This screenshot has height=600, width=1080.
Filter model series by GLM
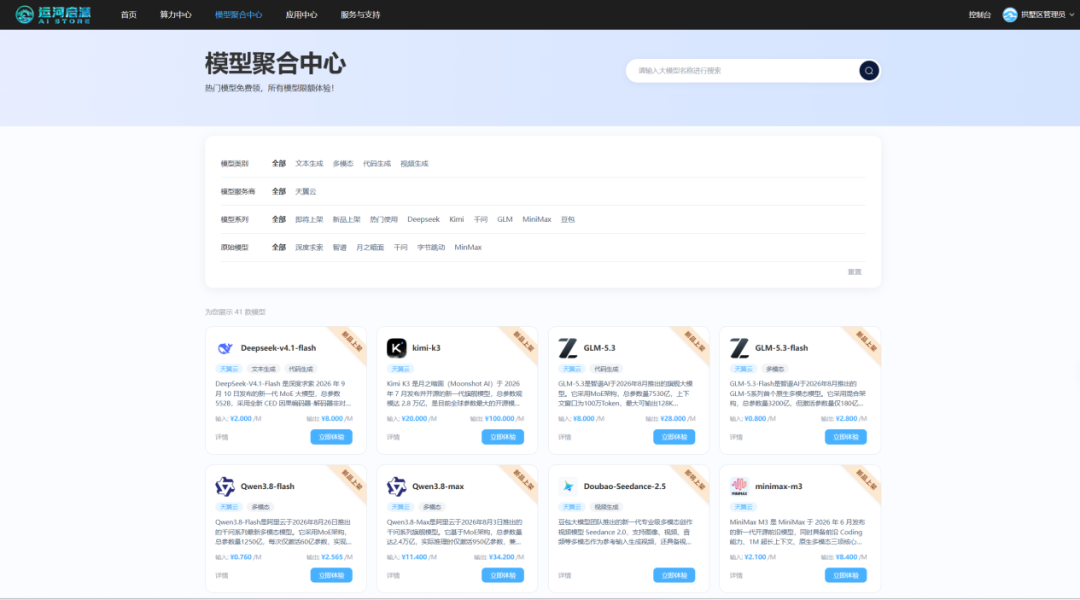tap(505, 220)
